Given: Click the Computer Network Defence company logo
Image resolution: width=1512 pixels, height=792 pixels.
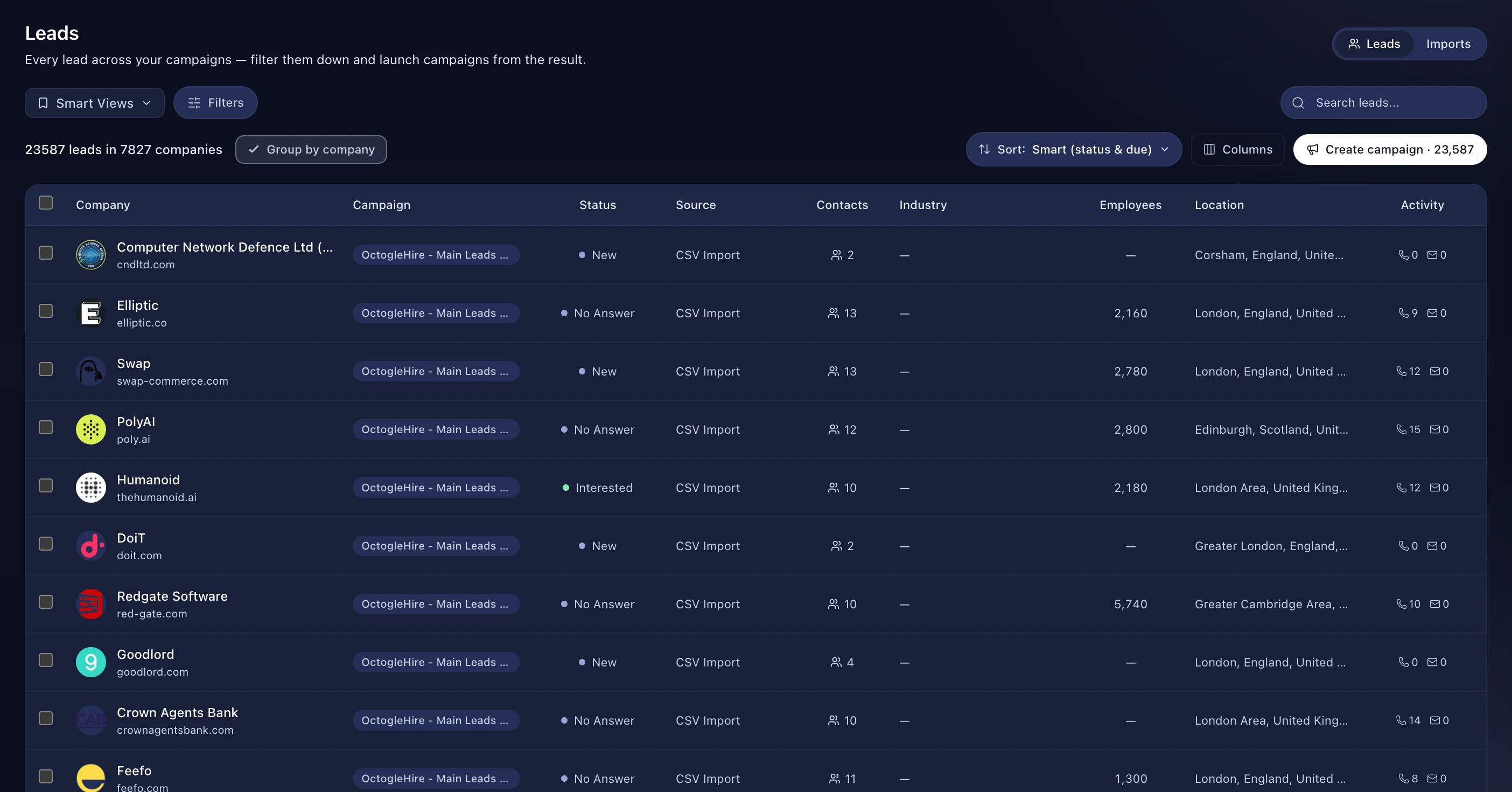Looking at the screenshot, I should coord(91,255).
